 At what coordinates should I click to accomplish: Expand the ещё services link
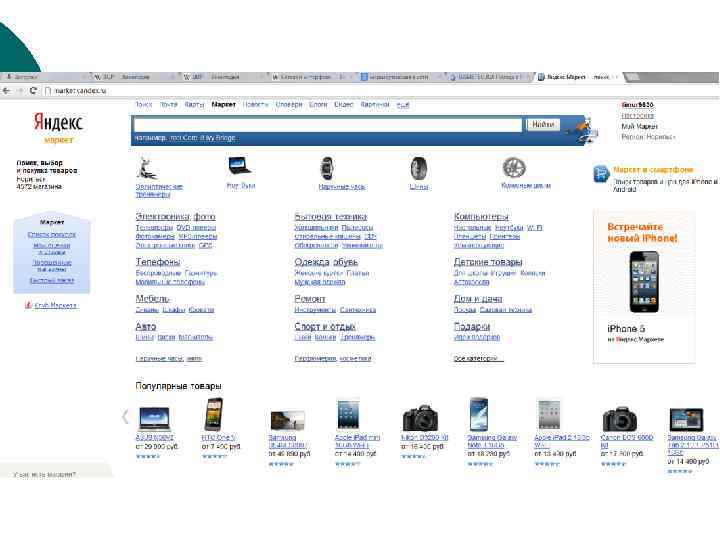(x=403, y=105)
